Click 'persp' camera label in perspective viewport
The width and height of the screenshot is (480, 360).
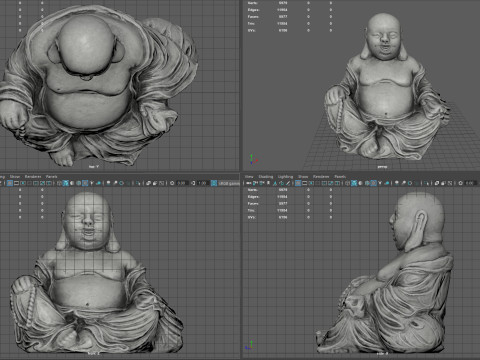coord(382,166)
